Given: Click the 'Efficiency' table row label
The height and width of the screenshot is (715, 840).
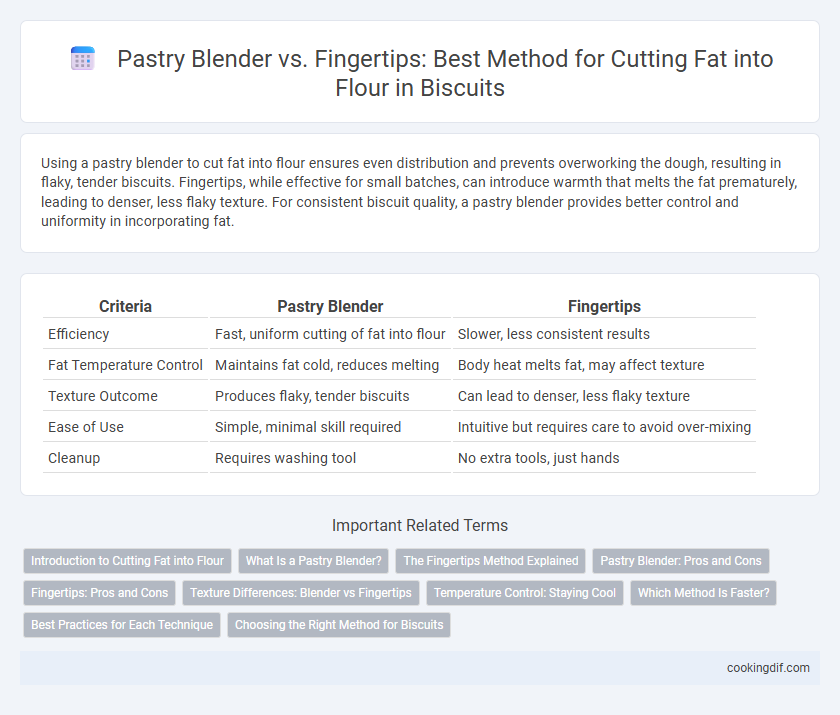Looking at the screenshot, I should tap(79, 334).
